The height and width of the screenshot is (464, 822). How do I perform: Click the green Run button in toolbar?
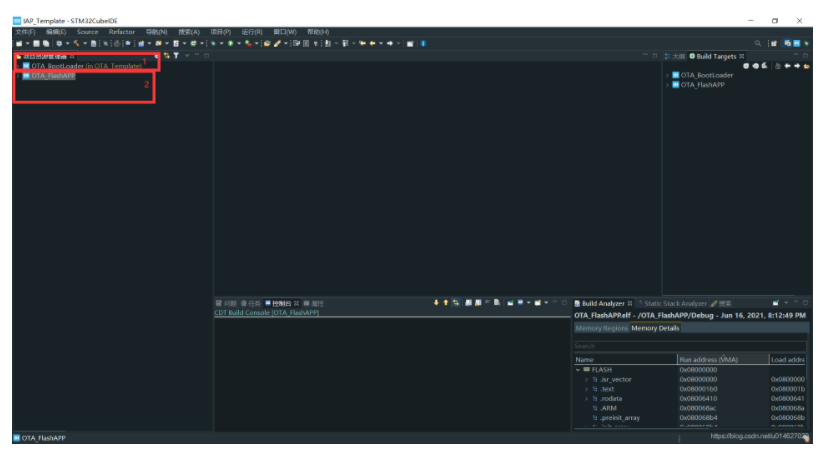[229, 43]
